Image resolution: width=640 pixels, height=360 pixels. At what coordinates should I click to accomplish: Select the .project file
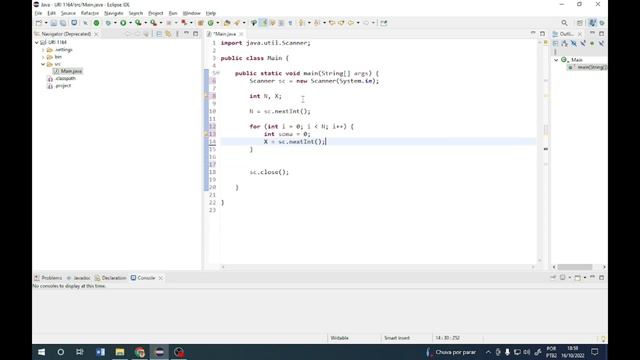[60, 86]
